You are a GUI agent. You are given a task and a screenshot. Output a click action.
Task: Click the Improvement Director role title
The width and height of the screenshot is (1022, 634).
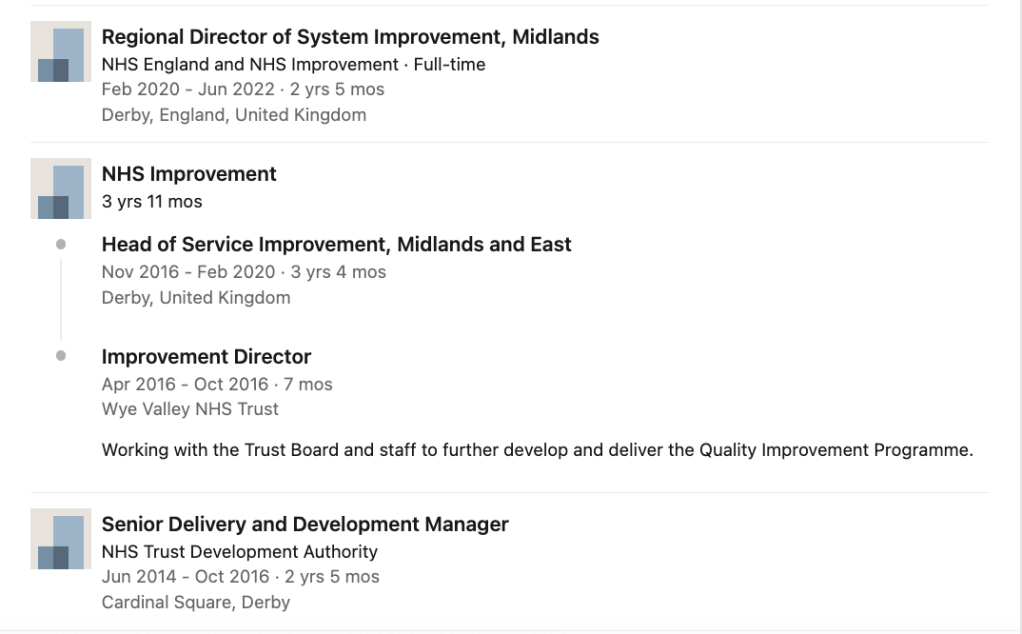(x=206, y=357)
